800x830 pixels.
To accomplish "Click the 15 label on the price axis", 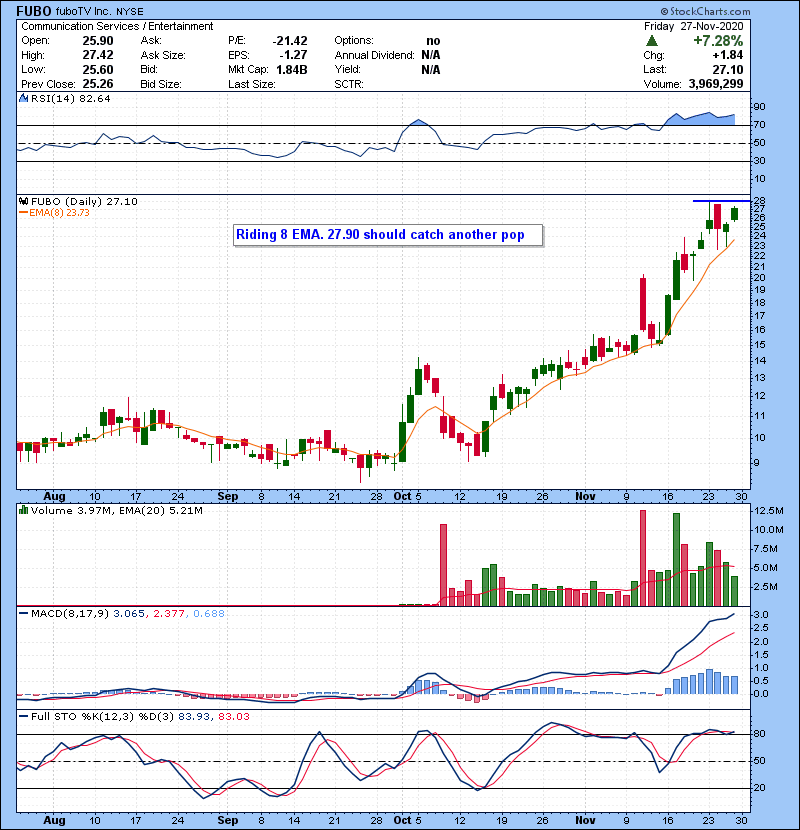I will (x=759, y=345).
